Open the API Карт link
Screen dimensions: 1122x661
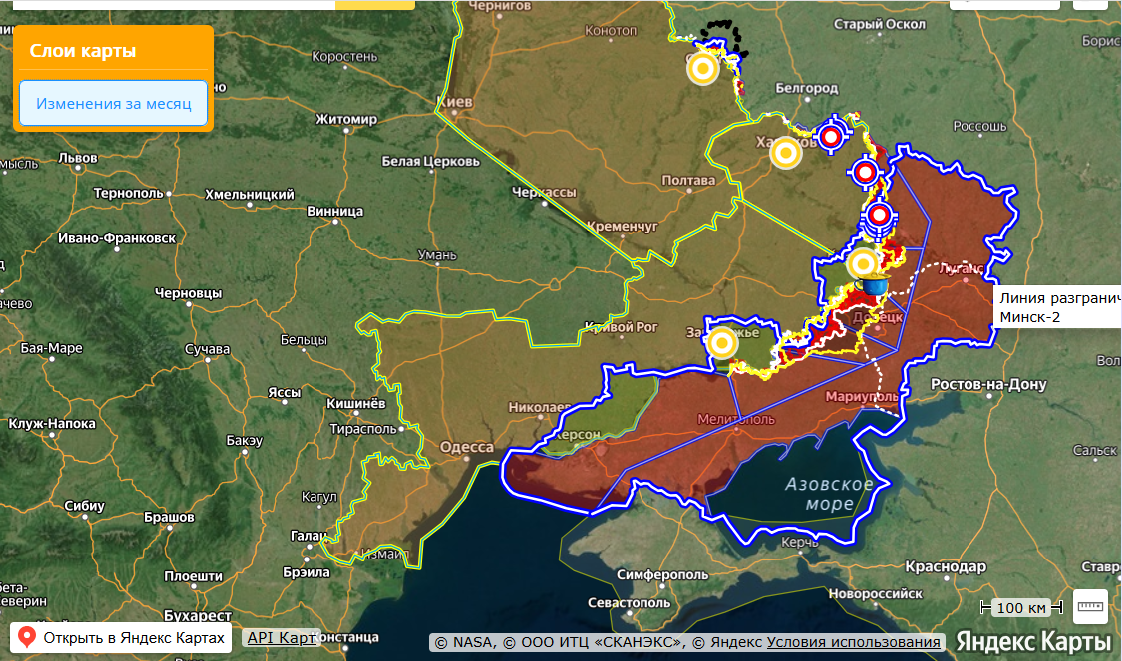(281, 637)
